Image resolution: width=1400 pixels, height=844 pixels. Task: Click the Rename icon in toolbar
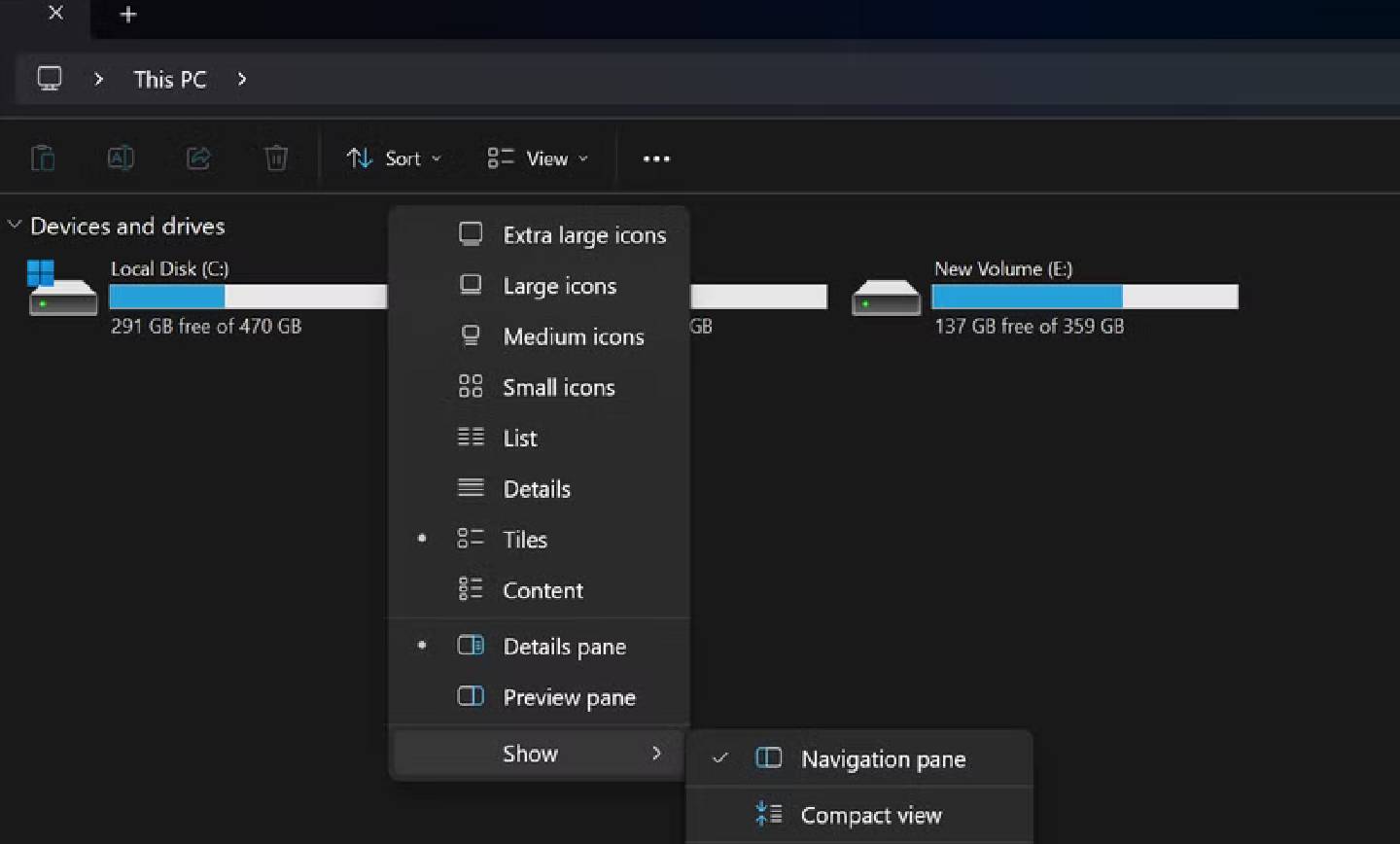pyautogui.click(x=121, y=158)
